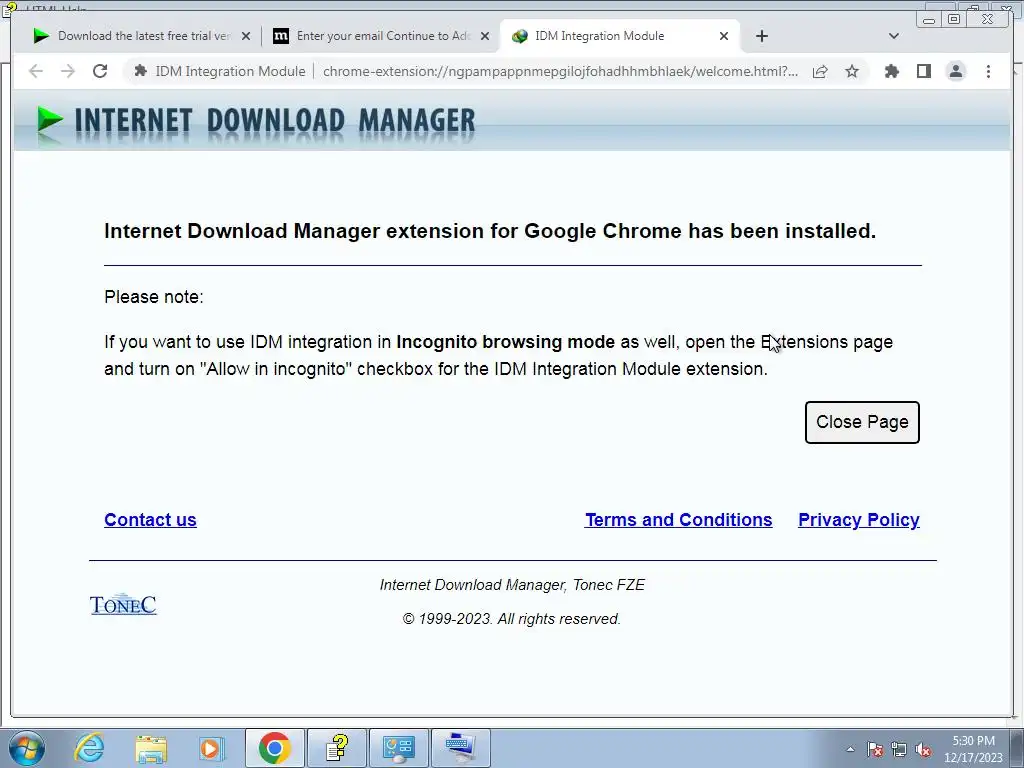
Task: Open Windows Explorer folder in taskbar
Action: click(x=151, y=748)
